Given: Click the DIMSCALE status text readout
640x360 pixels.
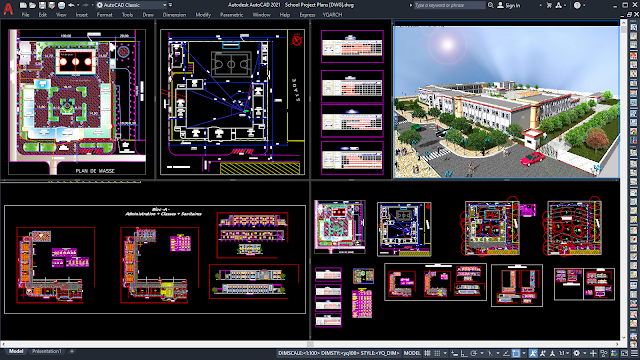Looking at the screenshot, I should coord(339,353).
